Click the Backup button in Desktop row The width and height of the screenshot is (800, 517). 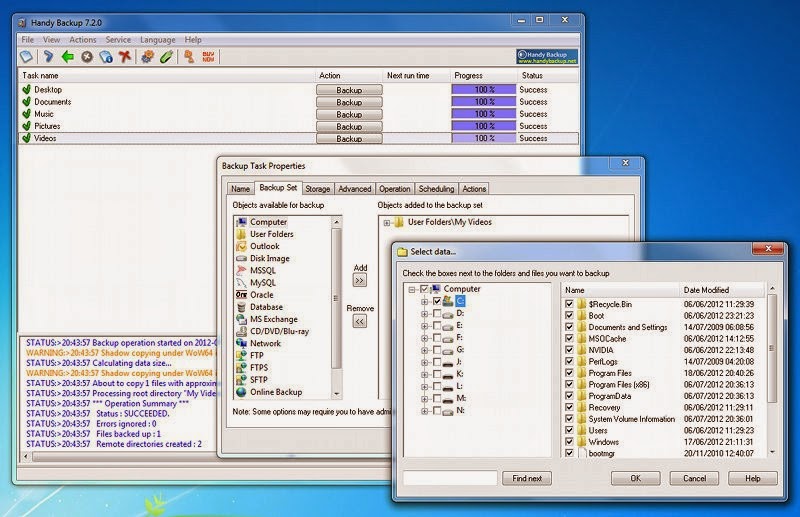click(x=349, y=90)
